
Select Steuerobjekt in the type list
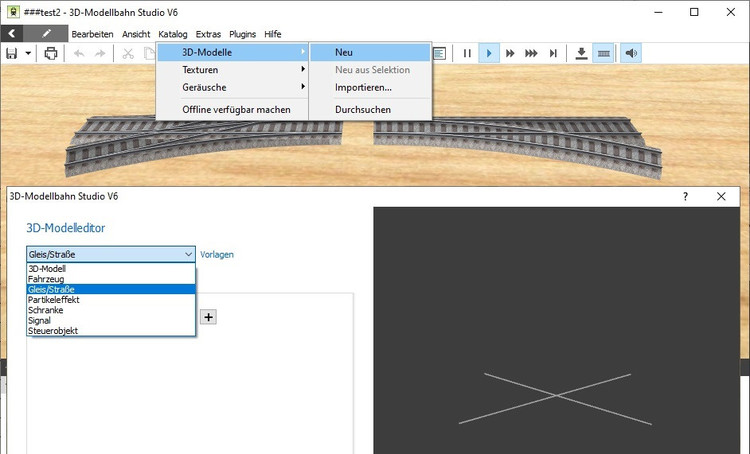[111, 331]
